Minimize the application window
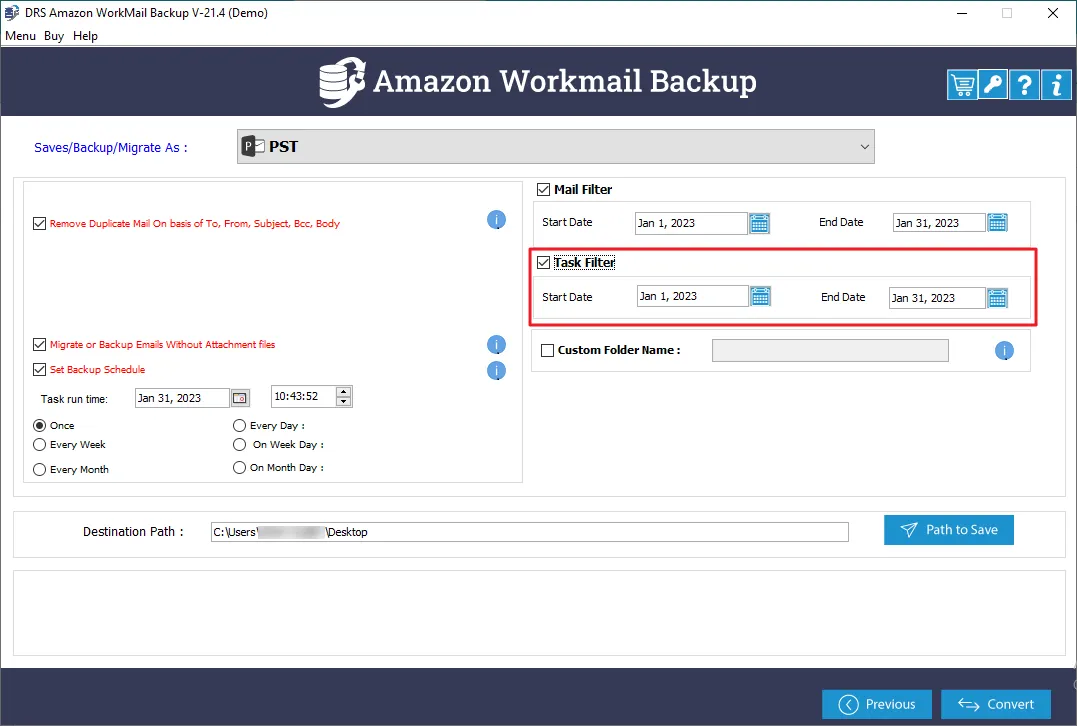 pos(962,13)
